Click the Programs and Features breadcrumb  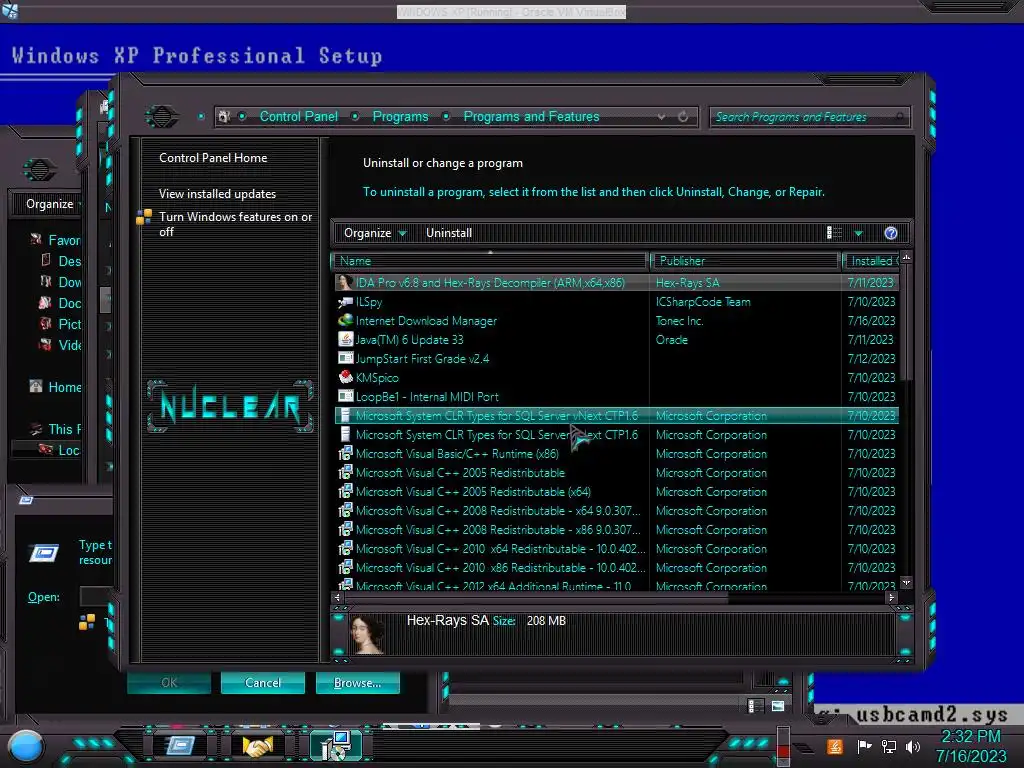coord(531,116)
